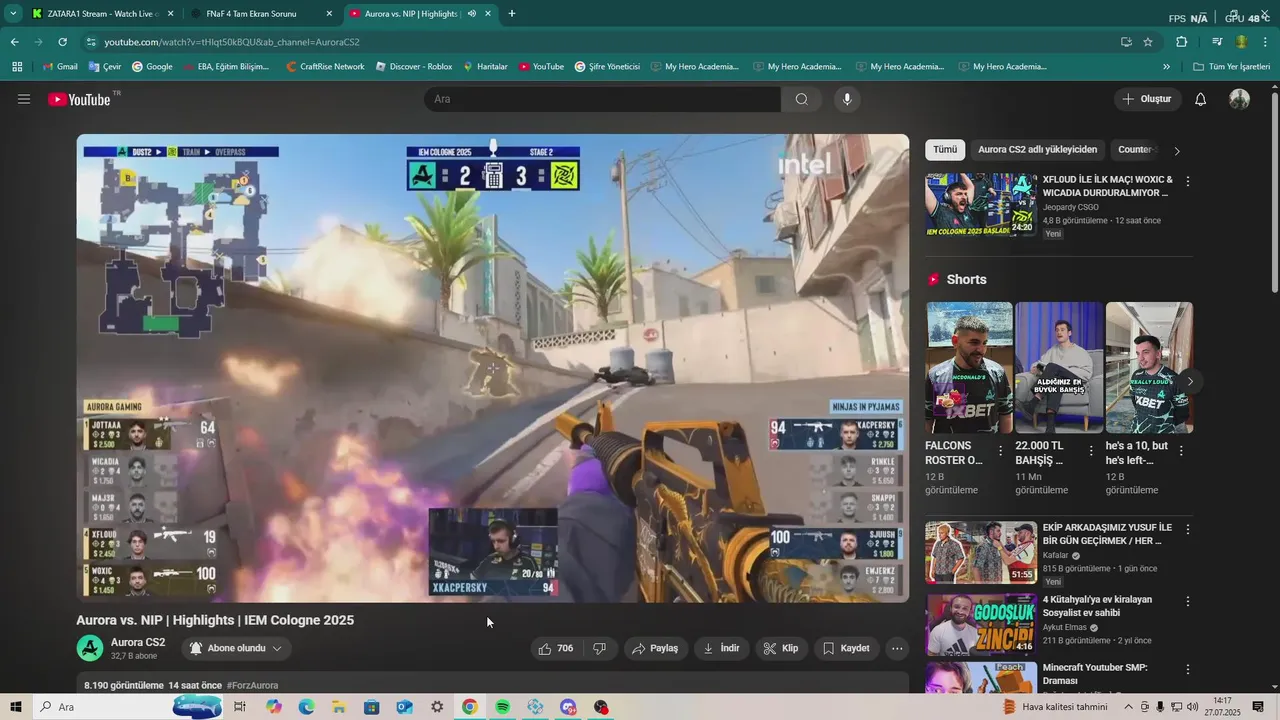Like the video with thumbs up
The image size is (1280, 720).
[x=556, y=648]
